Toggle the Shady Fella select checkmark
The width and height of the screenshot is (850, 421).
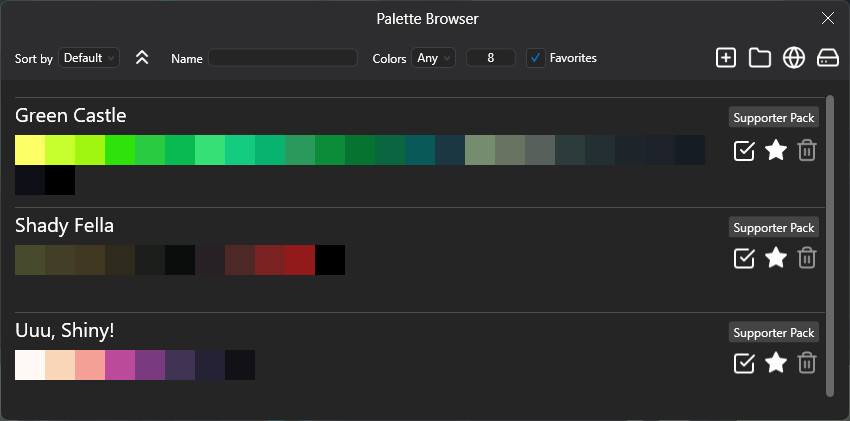pyautogui.click(x=744, y=258)
